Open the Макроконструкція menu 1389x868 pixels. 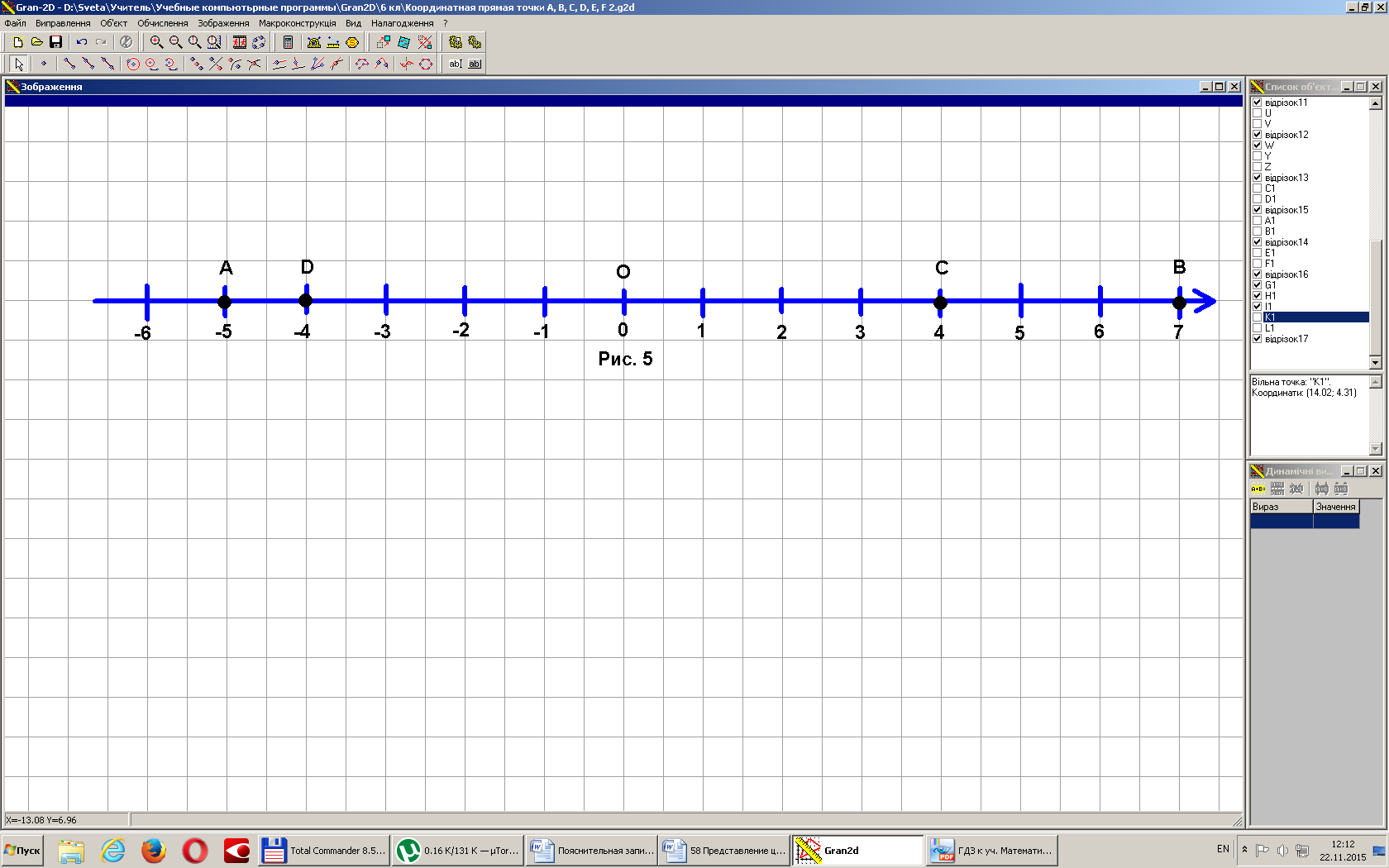[298, 23]
